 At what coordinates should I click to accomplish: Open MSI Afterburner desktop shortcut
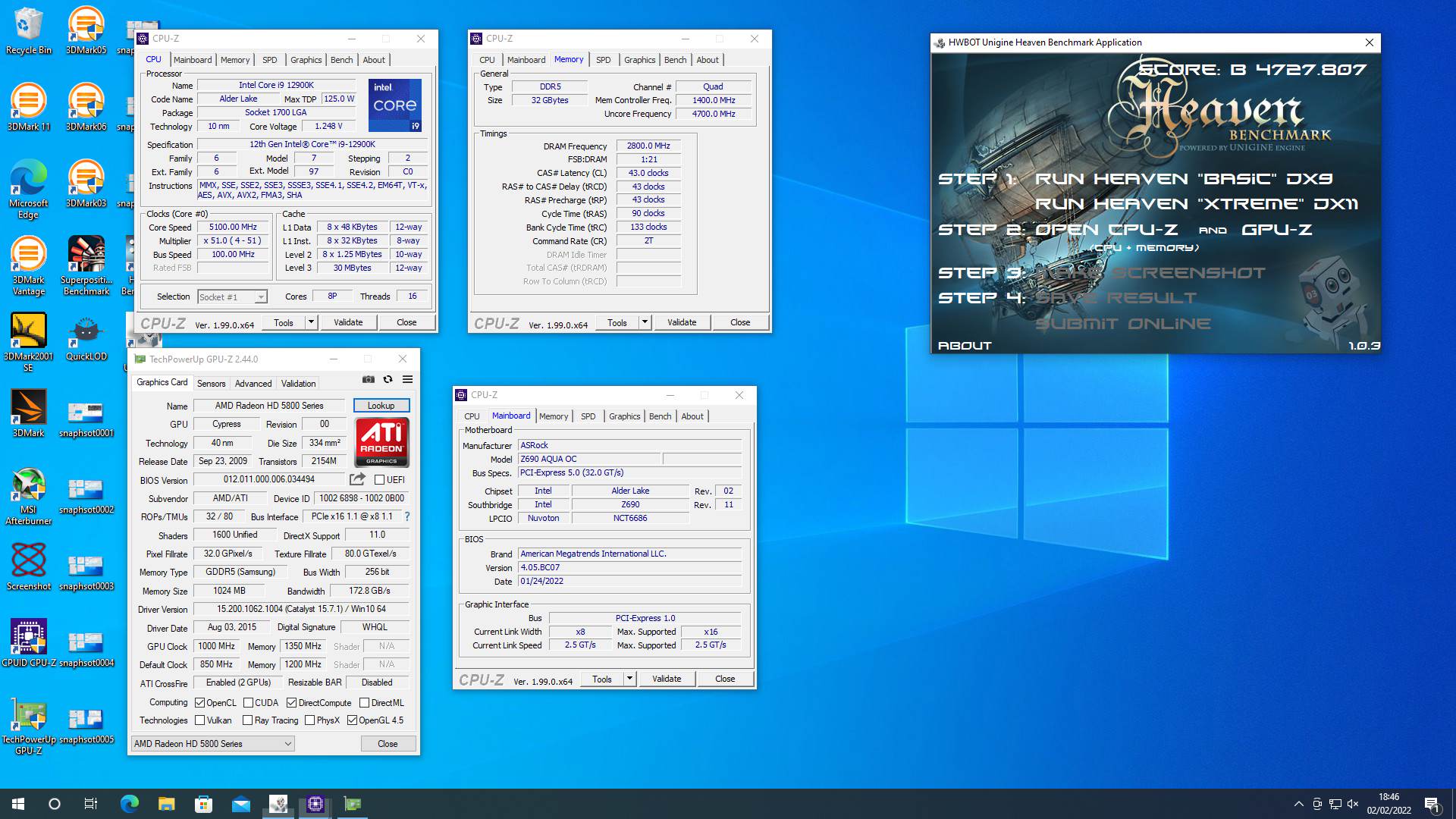coord(28,496)
